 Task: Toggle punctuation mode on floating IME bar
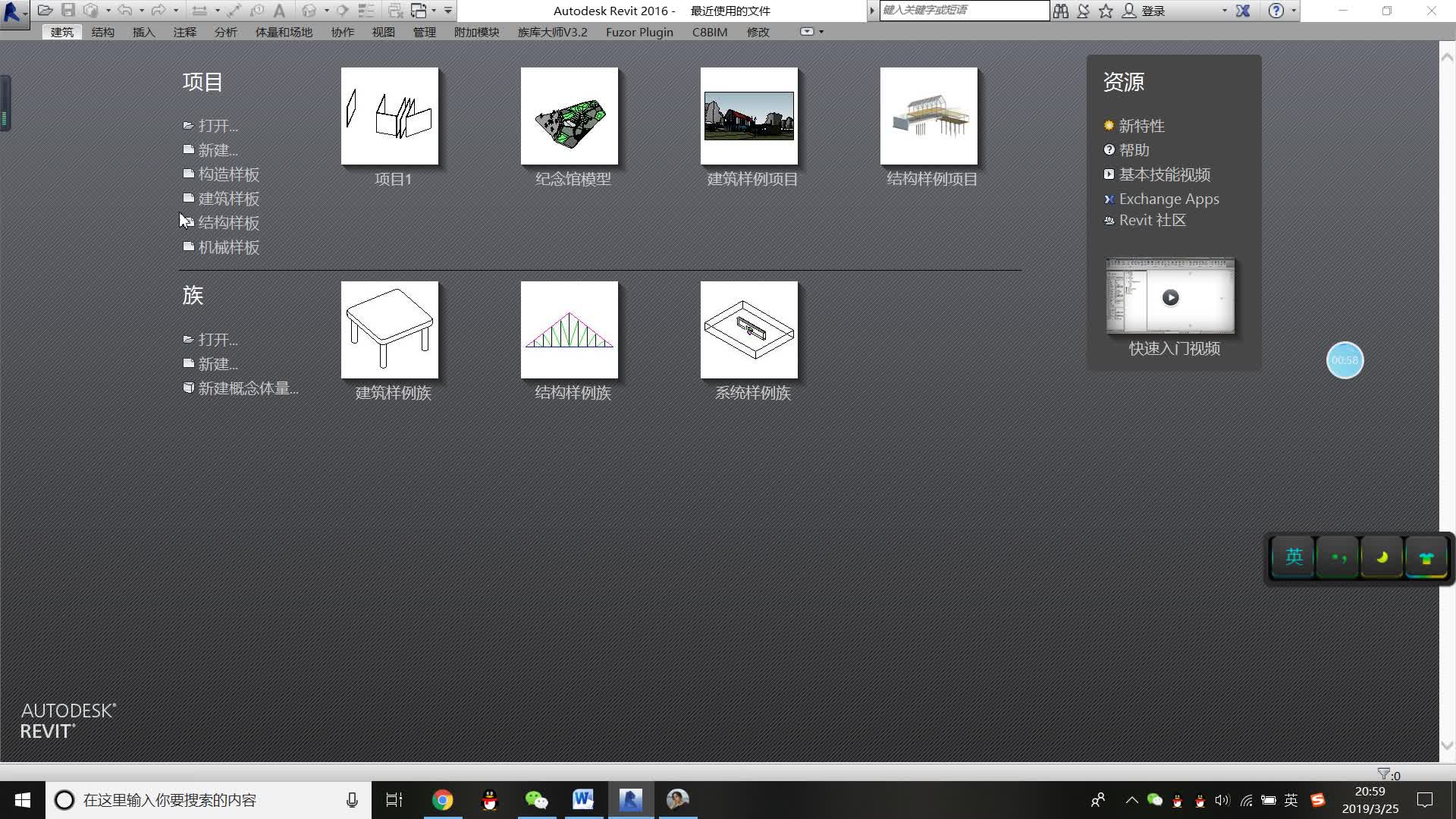1338,557
